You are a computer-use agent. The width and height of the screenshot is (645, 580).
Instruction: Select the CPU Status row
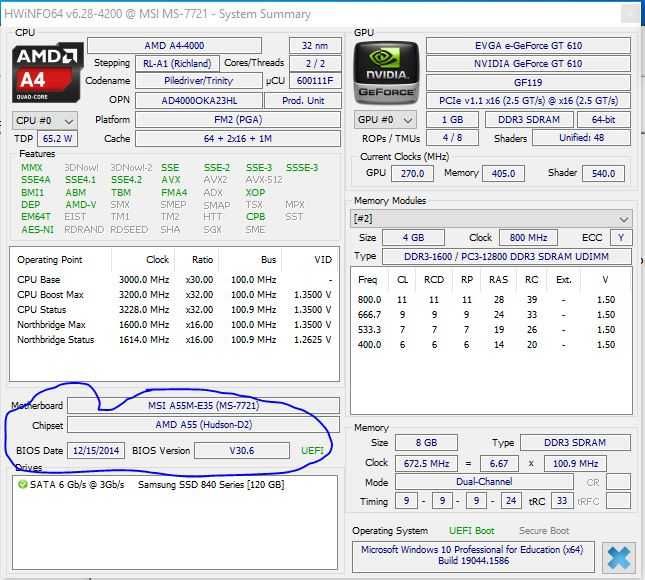[174, 309]
